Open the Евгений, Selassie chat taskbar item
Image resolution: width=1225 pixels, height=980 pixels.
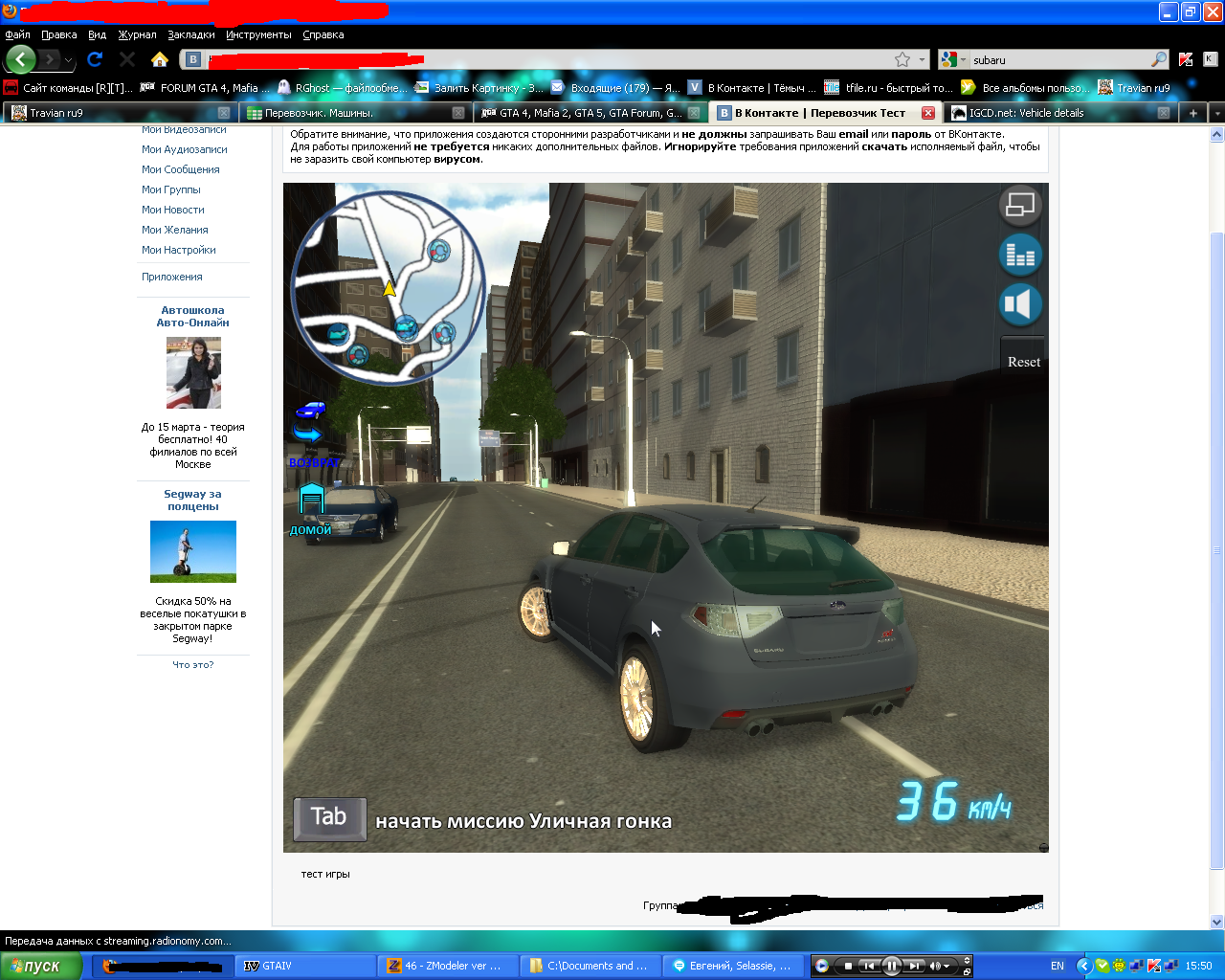tap(732, 966)
